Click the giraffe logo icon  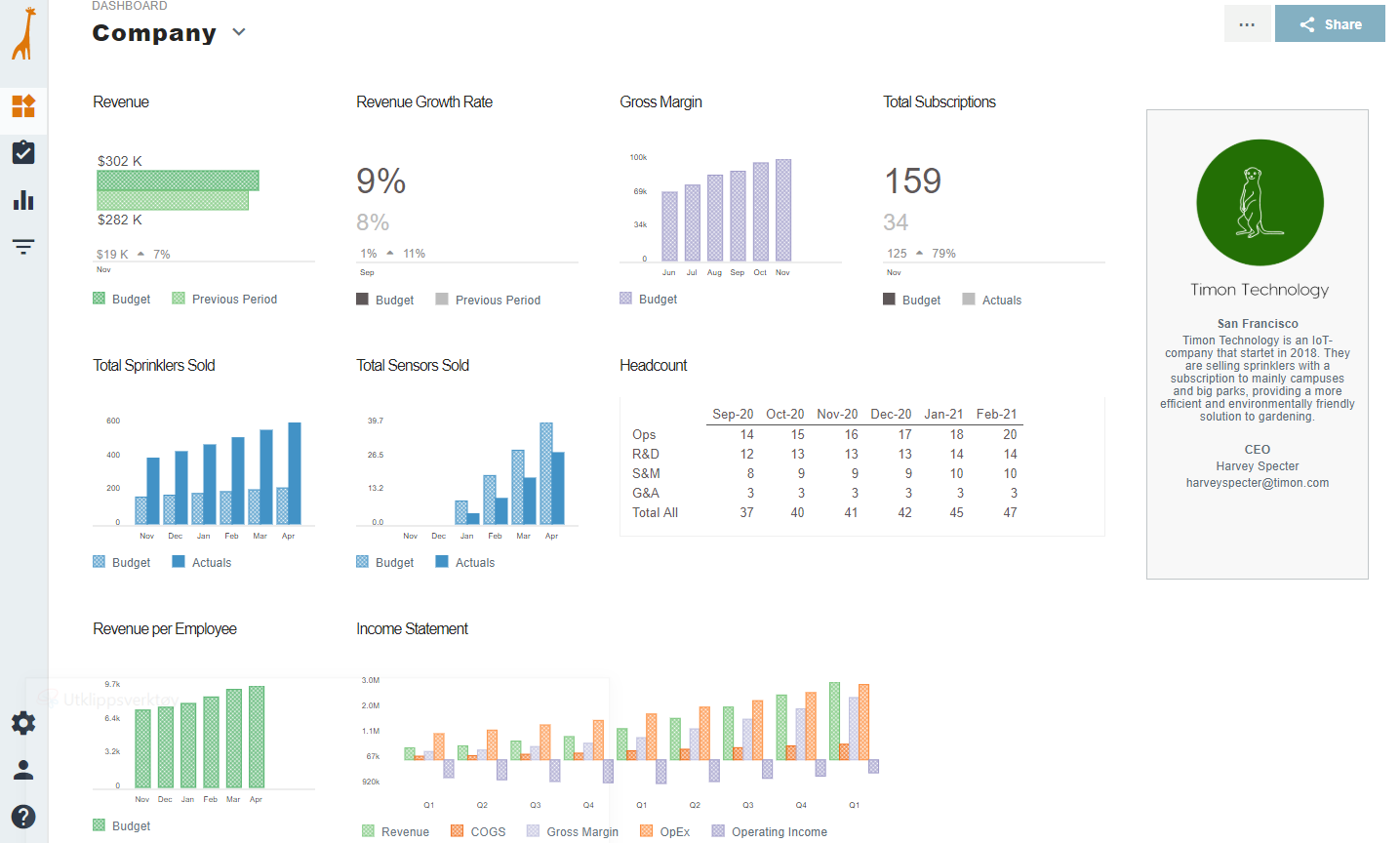23,34
